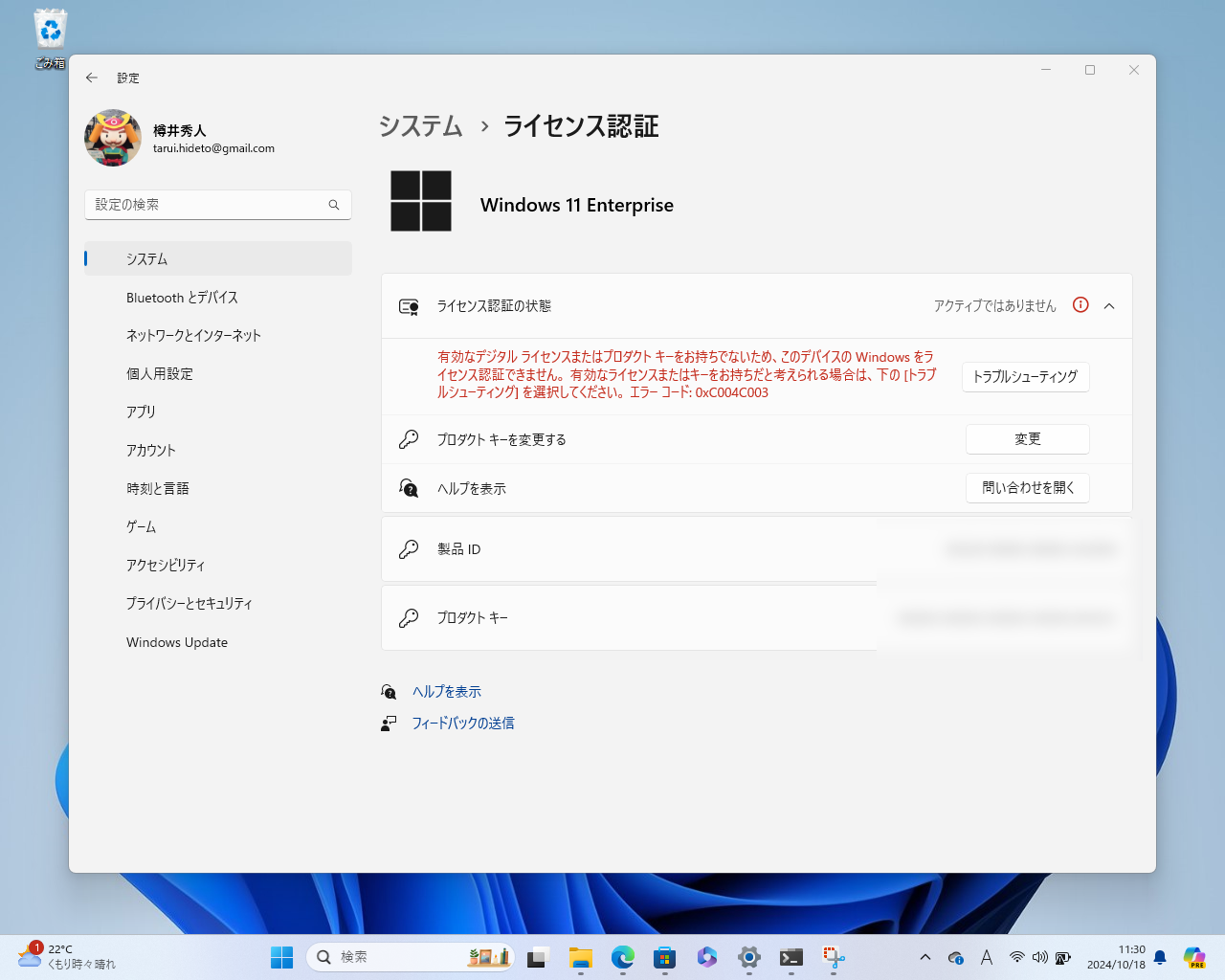Open the 樽井秀人 account avatar
1225x980 pixels.
(112, 138)
